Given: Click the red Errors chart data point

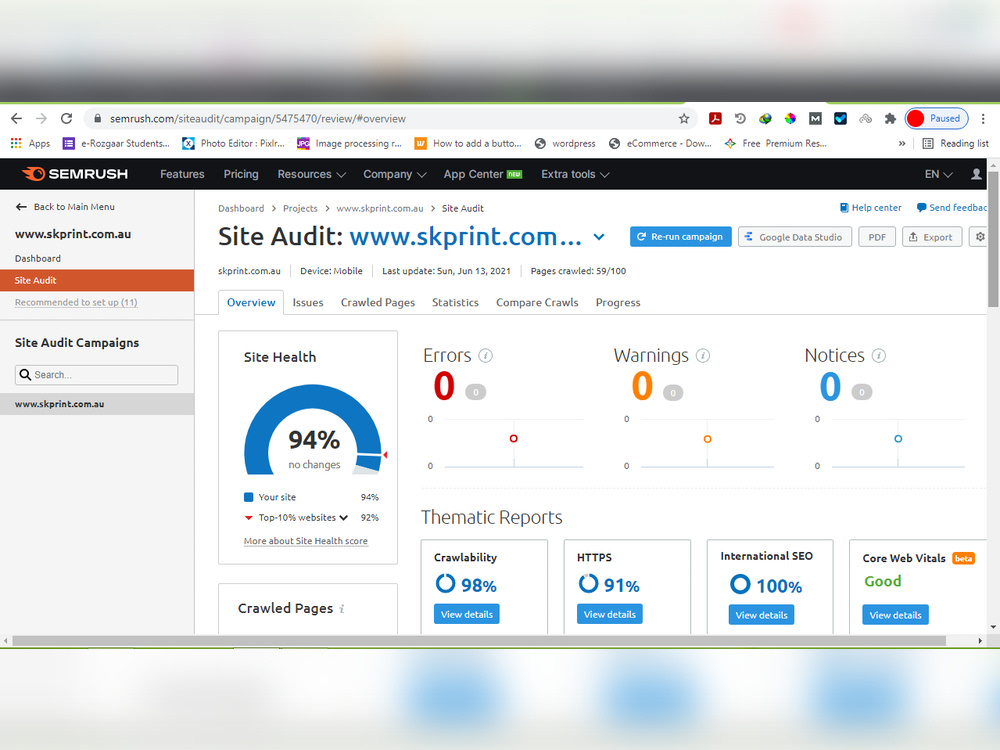Looking at the screenshot, I should tap(513, 439).
